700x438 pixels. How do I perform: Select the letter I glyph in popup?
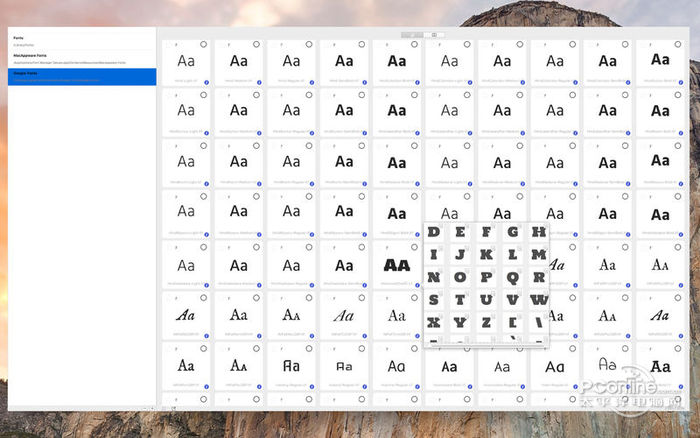(434, 254)
